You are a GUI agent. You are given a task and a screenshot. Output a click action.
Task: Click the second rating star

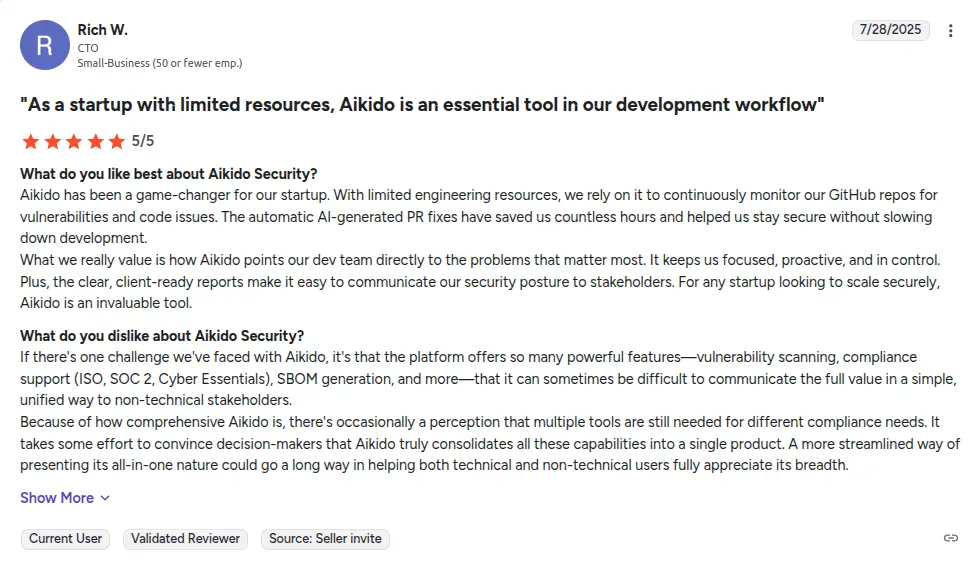(x=52, y=141)
